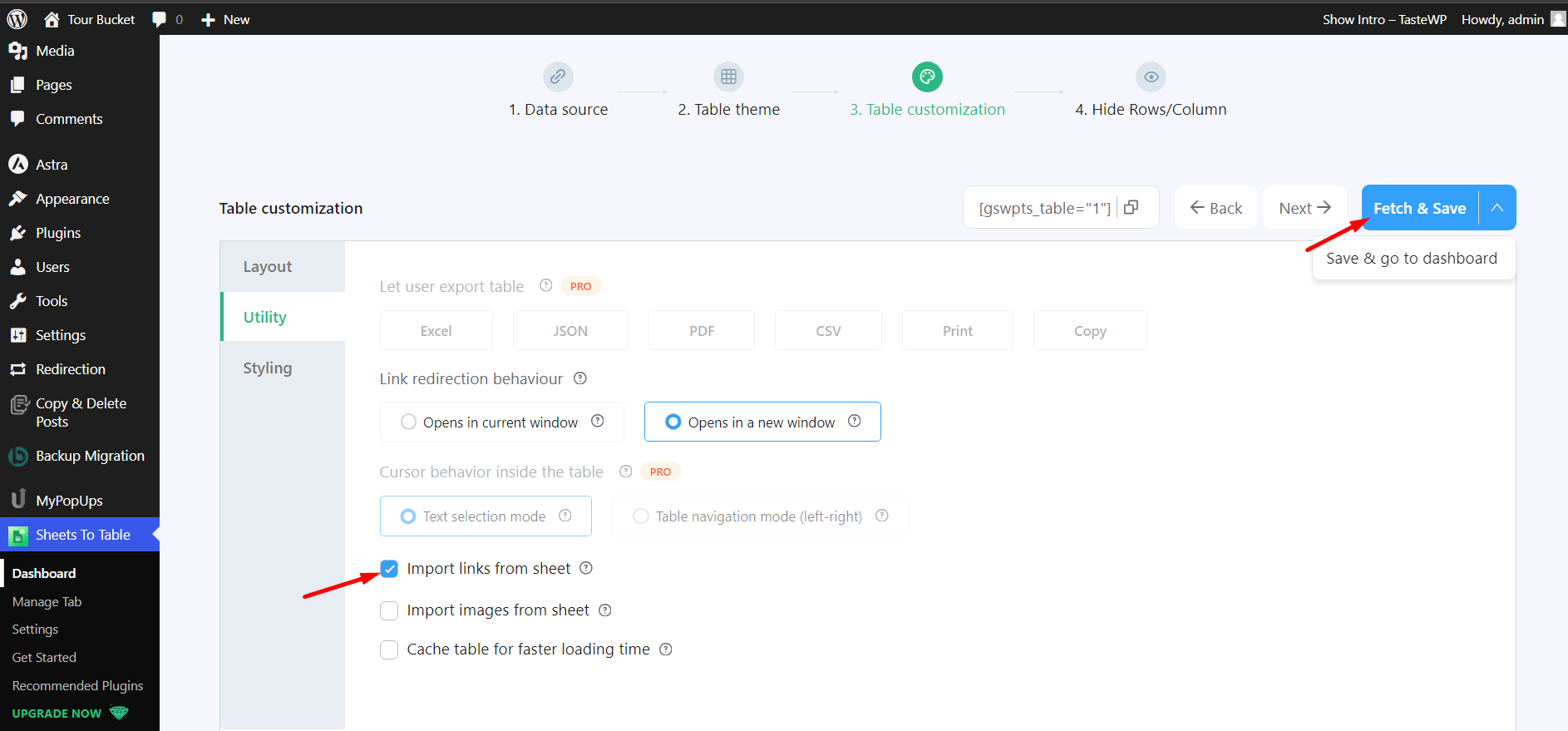Click the Back button
The image size is (1568, 731).
point(1215,208)
